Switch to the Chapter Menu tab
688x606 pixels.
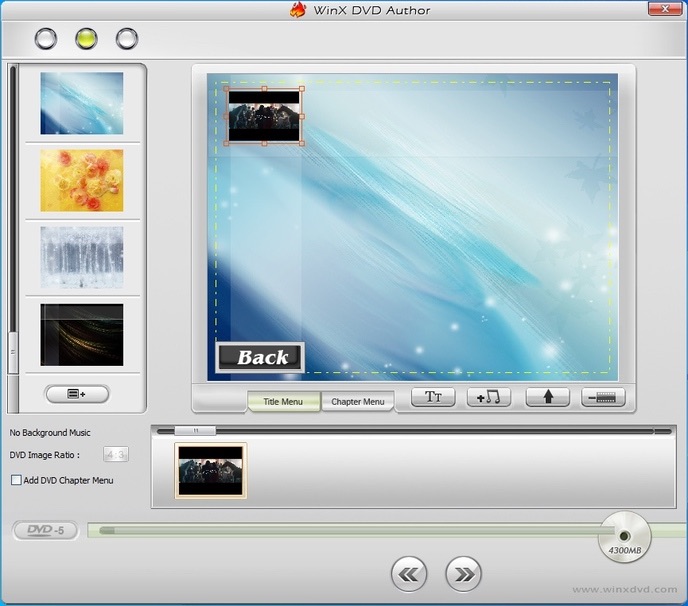[358, 402]
